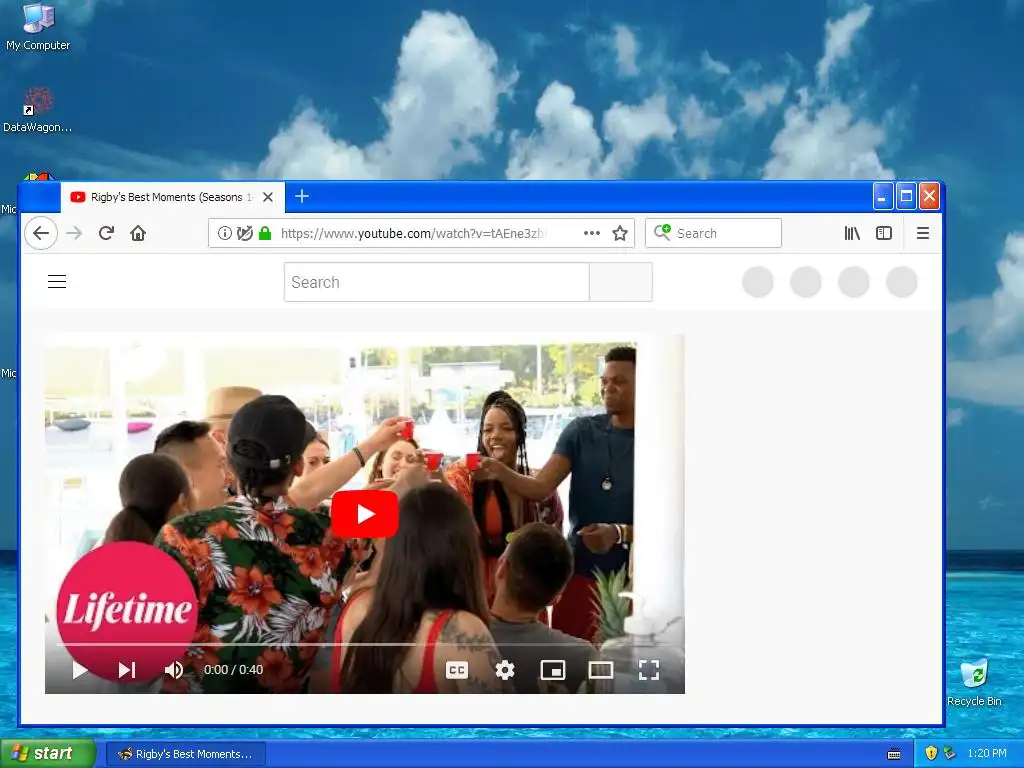Enter fullscreen on the video player

[x=648, y=669]
